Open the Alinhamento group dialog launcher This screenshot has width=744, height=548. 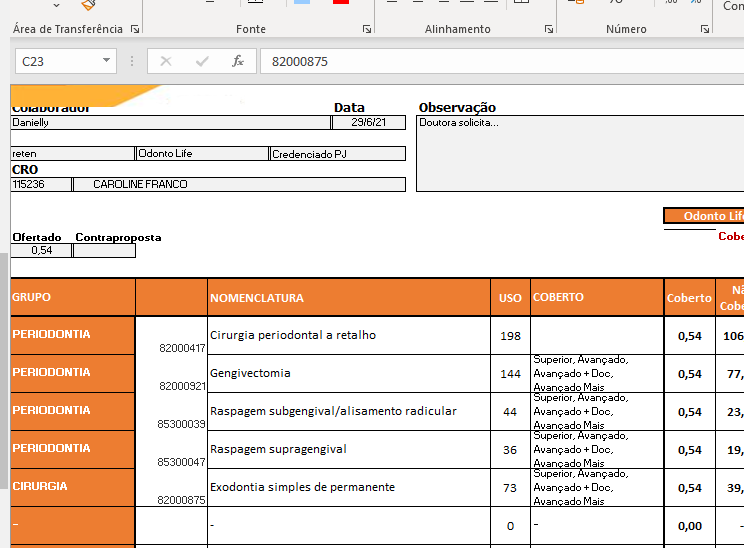549,30
